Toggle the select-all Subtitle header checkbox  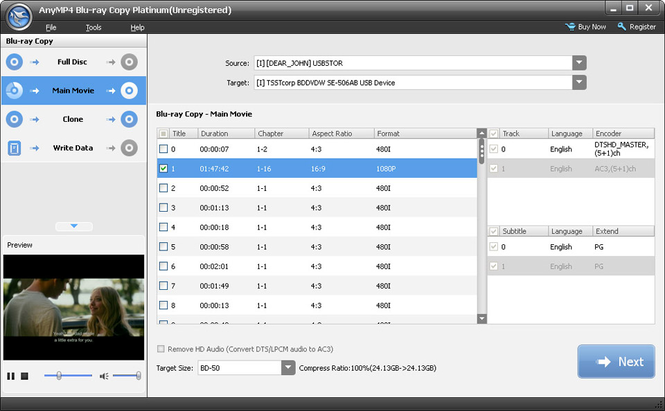point(493,231)
